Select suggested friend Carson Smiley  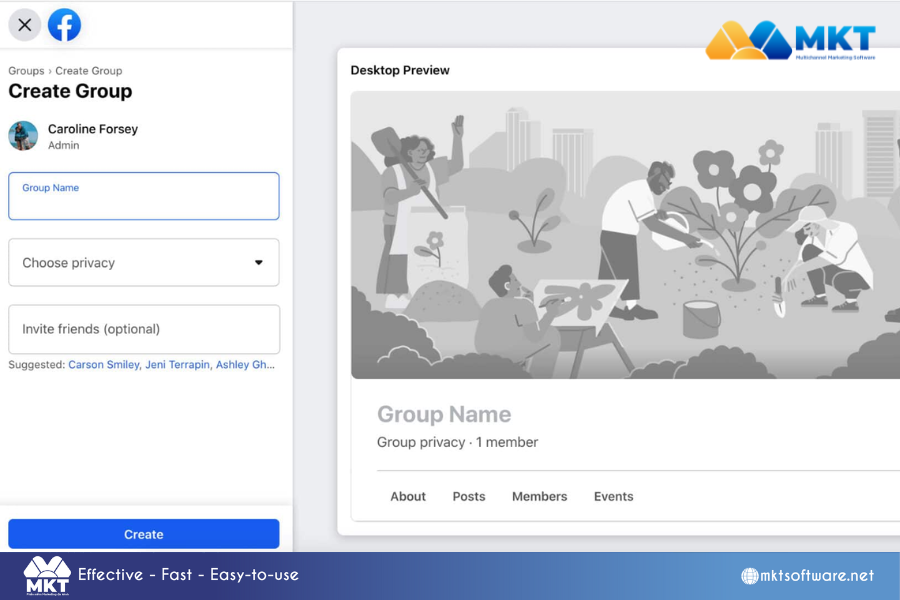pos(104,365)
